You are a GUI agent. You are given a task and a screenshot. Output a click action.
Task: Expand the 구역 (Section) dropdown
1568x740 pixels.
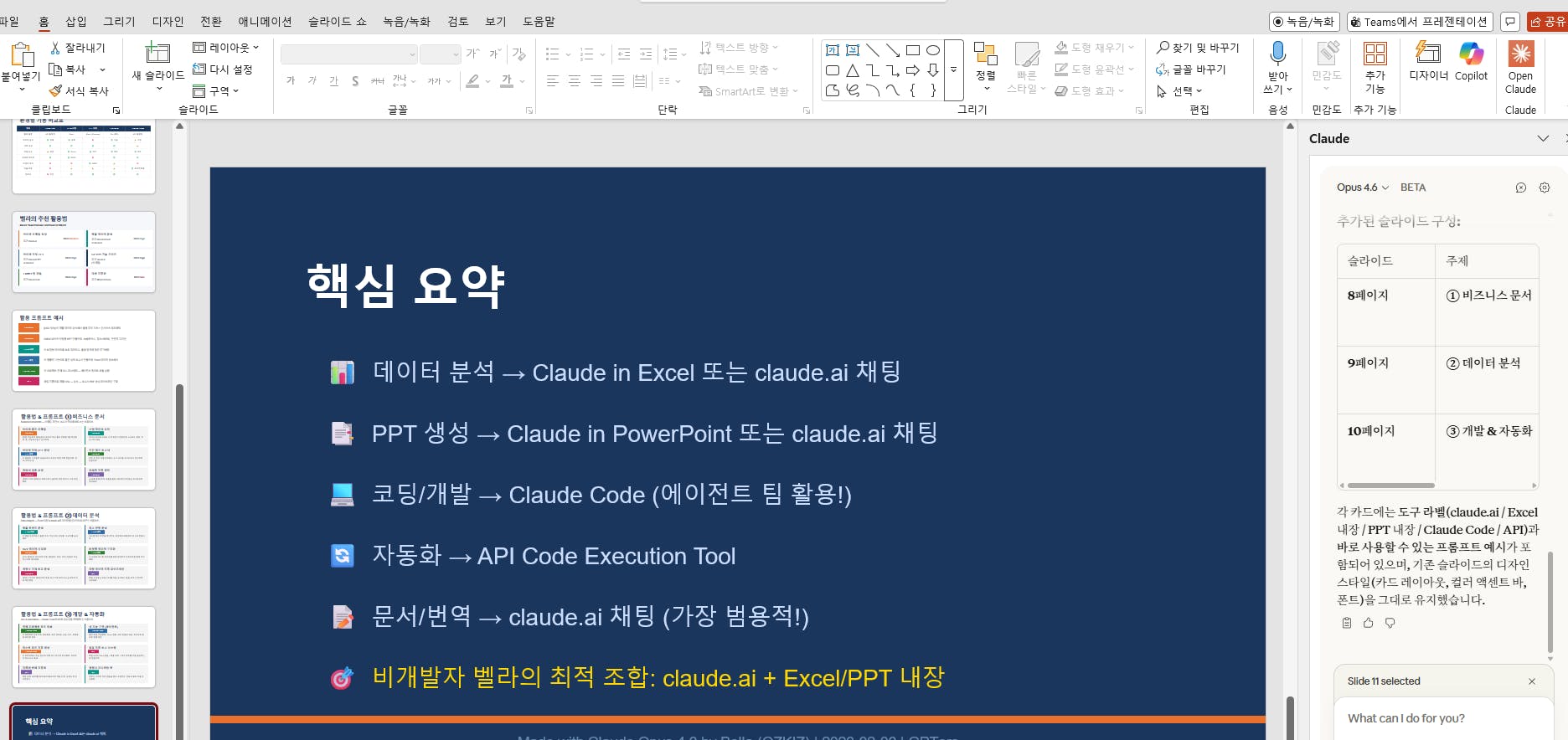point(216,90)
